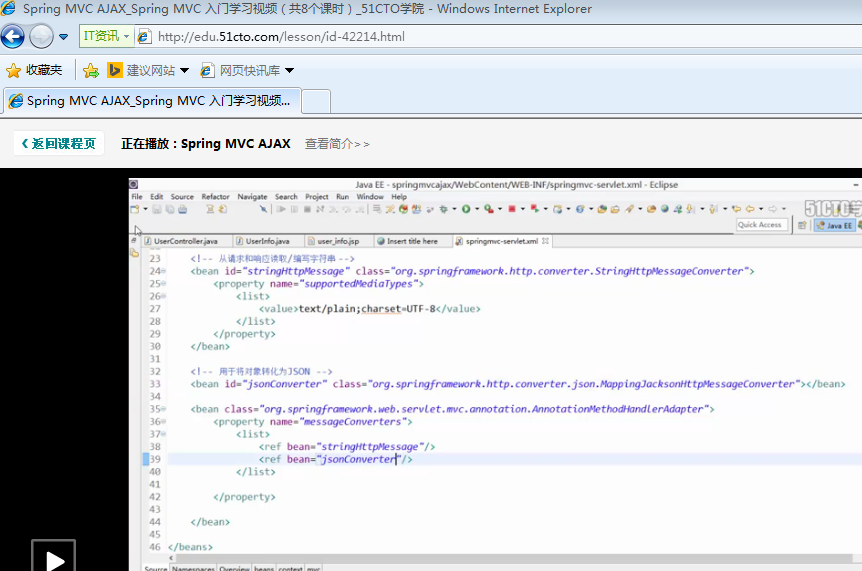
Task: Open the IT资讯 search provider dropdown
Action: pos(107,36)
